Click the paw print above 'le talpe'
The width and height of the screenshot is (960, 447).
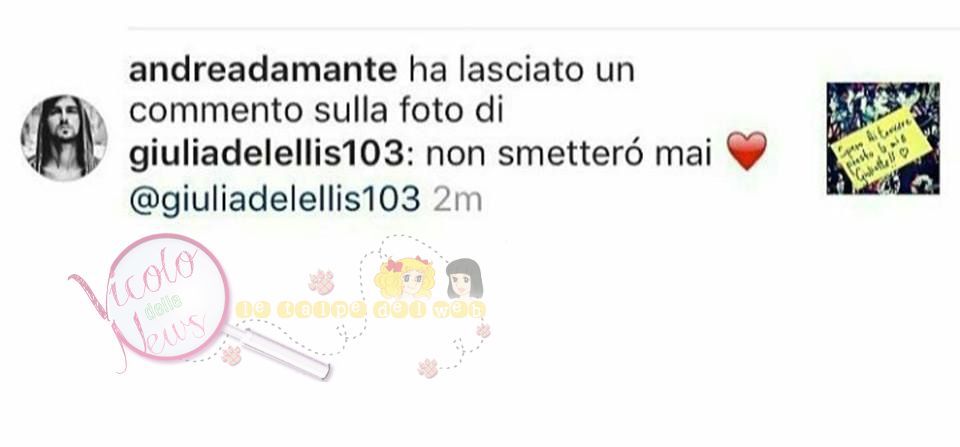coord(321,282)
